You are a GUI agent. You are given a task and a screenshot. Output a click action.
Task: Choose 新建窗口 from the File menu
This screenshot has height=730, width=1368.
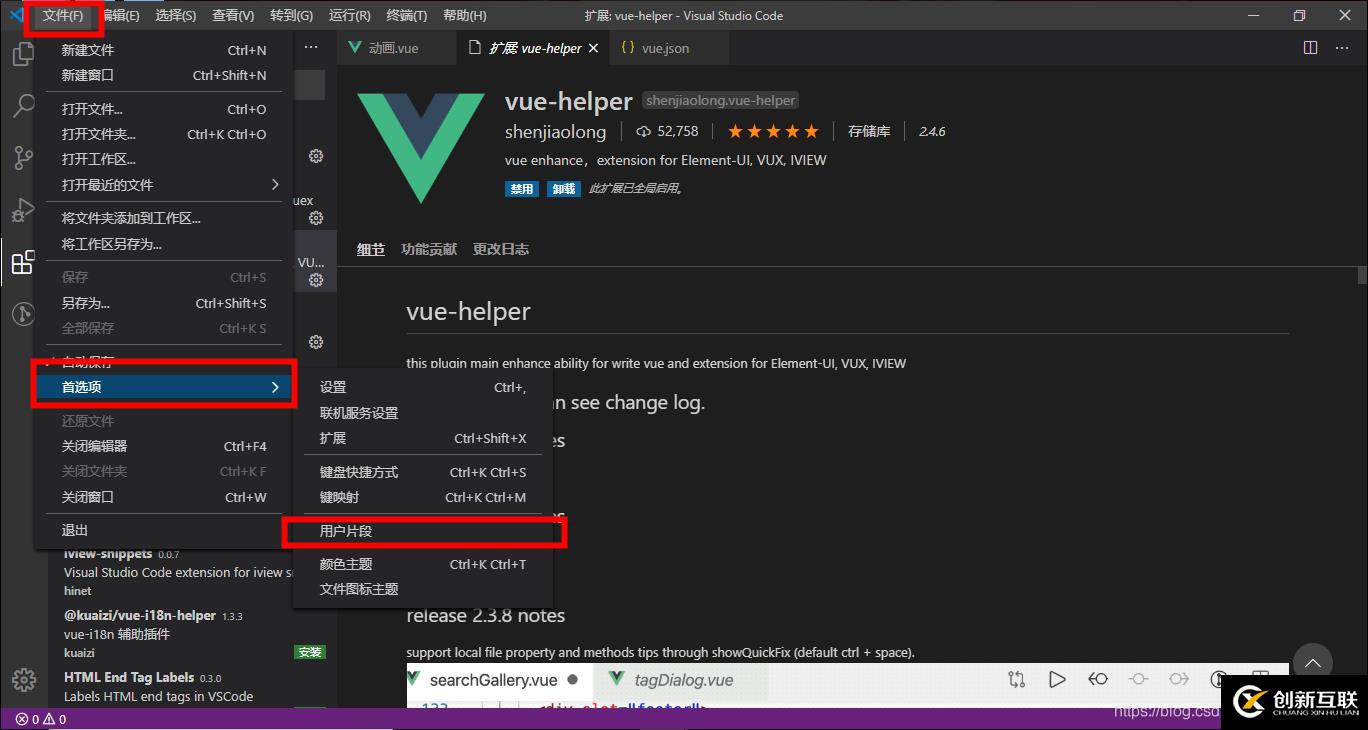pyautogui.click(x=165, y=75)
